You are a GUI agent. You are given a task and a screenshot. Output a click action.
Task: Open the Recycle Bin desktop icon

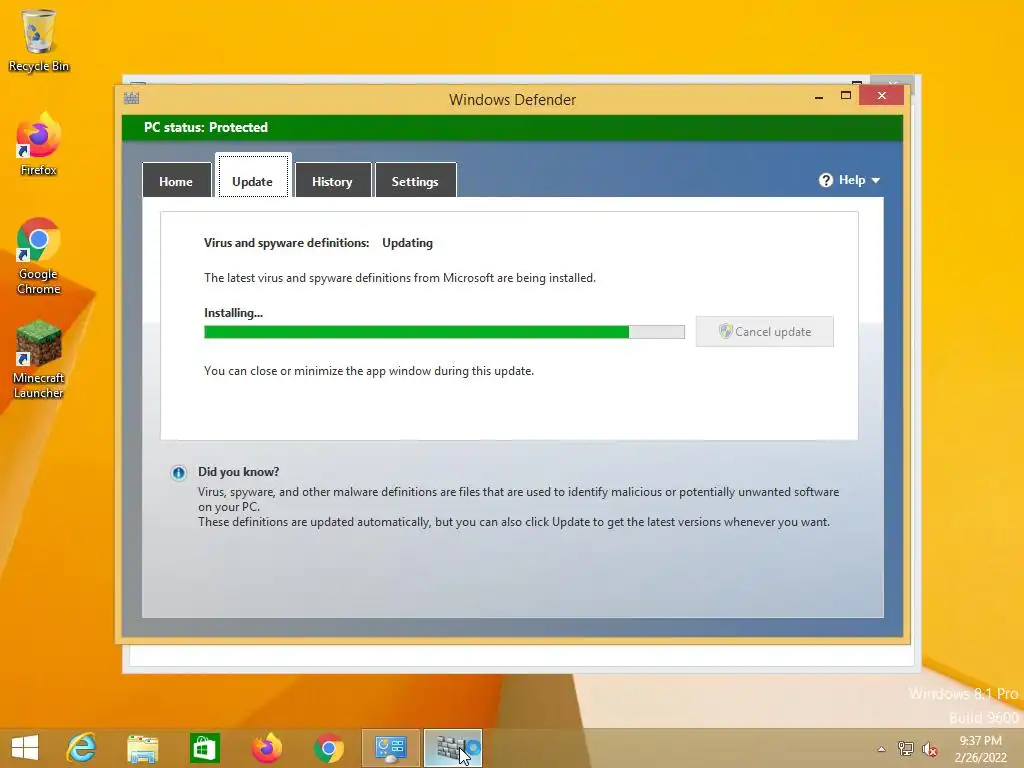[x=39, y=40]
